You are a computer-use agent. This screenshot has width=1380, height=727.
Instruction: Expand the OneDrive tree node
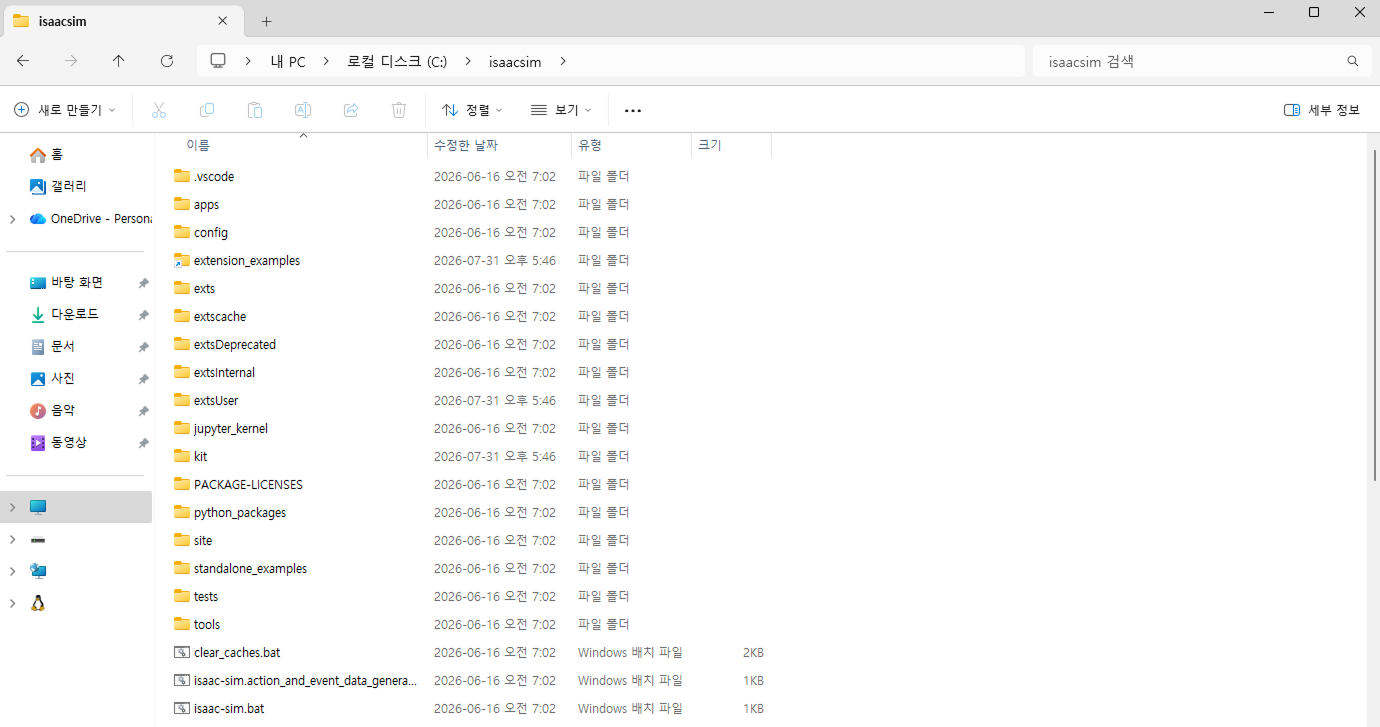12,219
